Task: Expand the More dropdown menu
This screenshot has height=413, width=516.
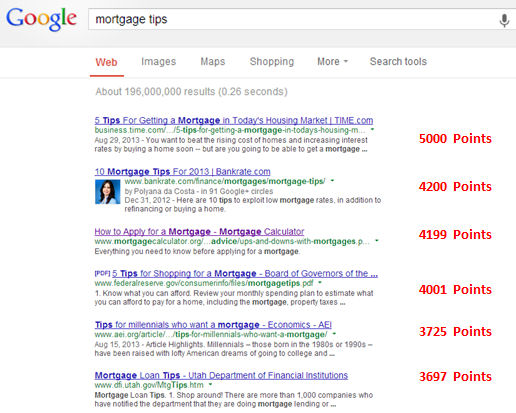Action: point(332,62)
